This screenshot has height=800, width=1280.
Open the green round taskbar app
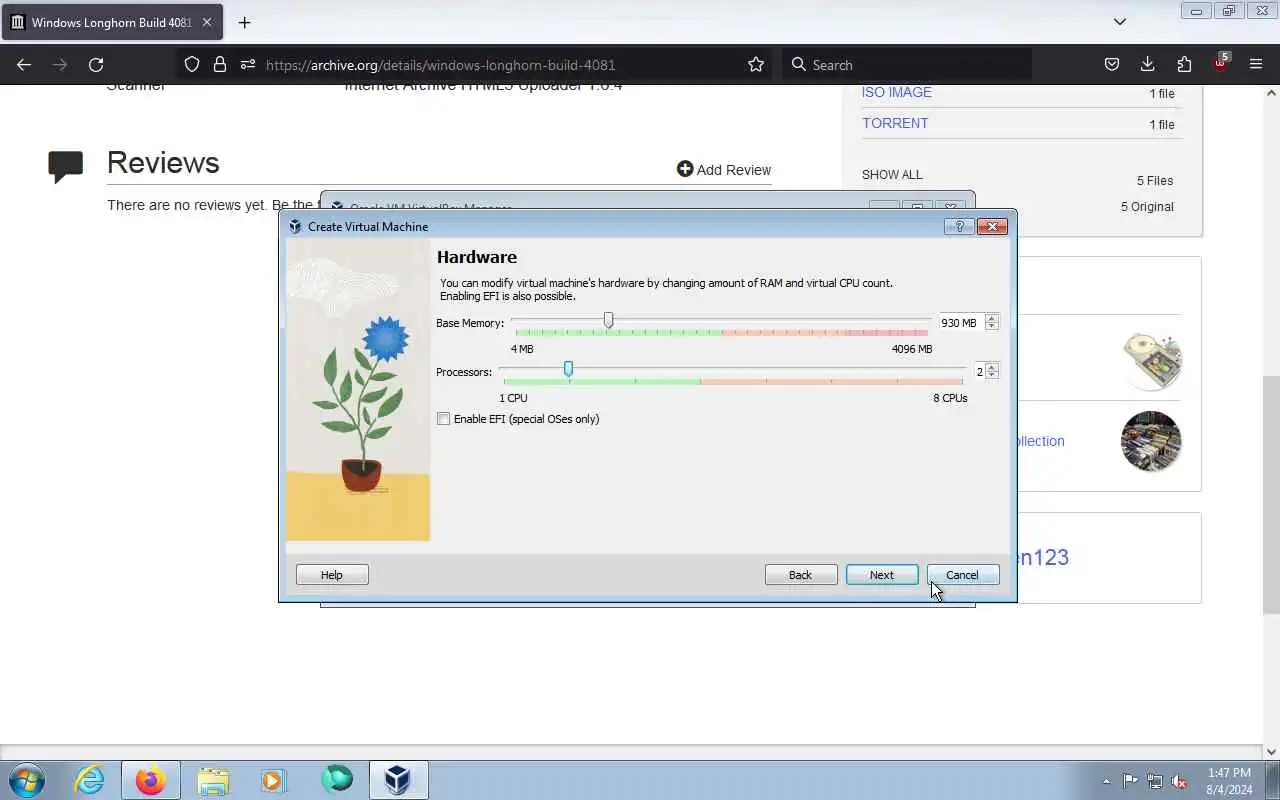point(337,779)
